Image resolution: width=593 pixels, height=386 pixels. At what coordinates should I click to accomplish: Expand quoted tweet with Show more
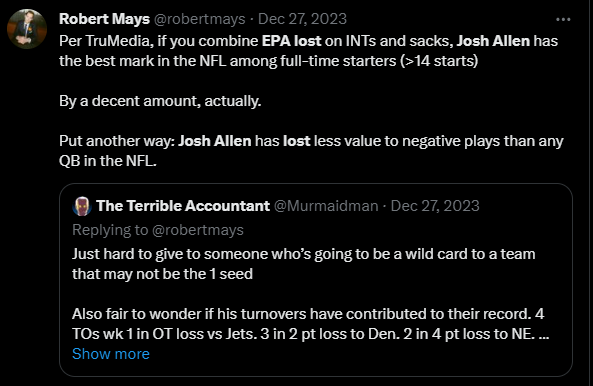click(x=111, y=354)
